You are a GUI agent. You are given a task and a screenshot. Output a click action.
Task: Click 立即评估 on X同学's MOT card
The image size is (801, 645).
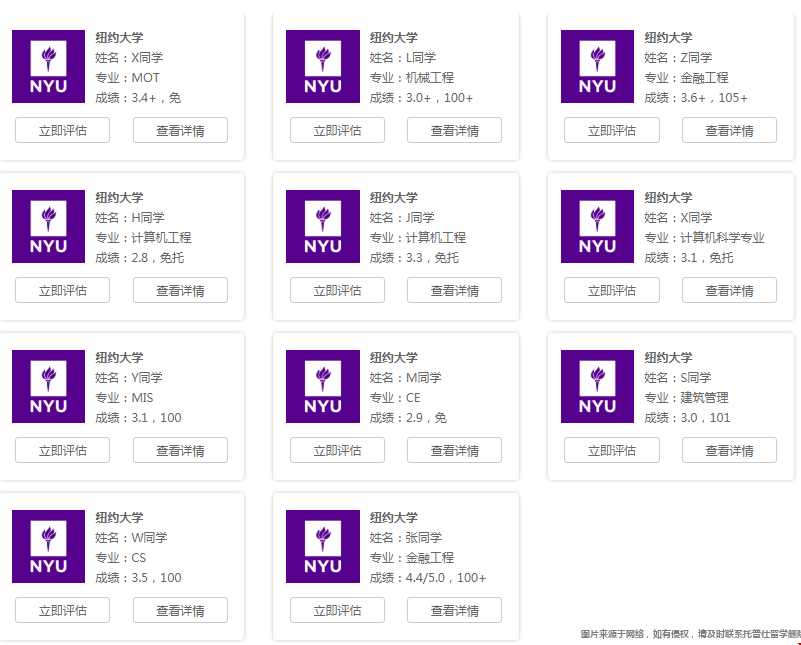[x=61, y=130]
